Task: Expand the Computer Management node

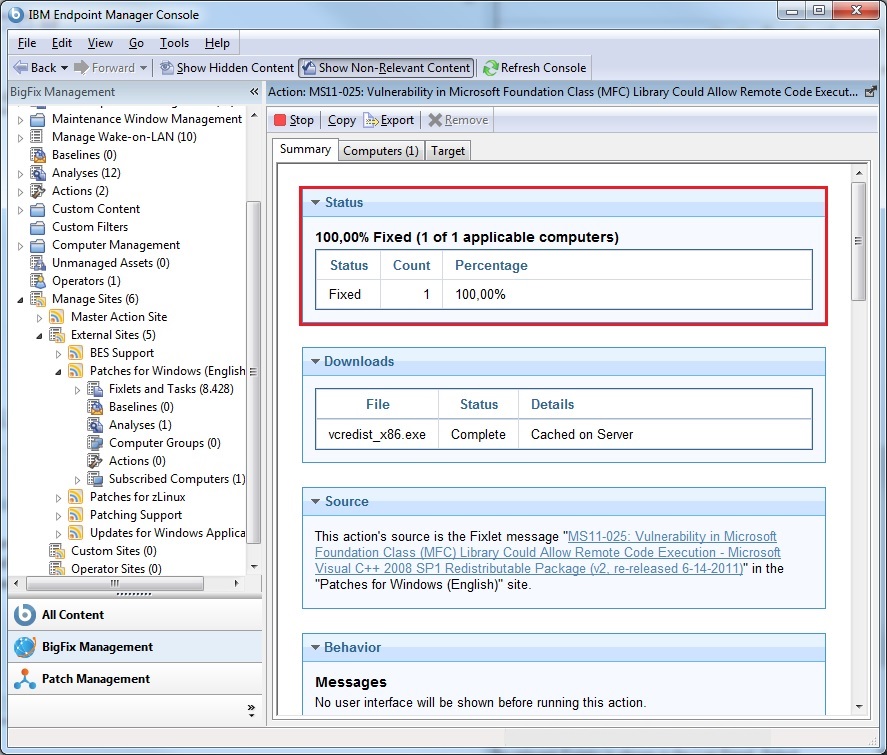Action: click(x=20, y=246)
